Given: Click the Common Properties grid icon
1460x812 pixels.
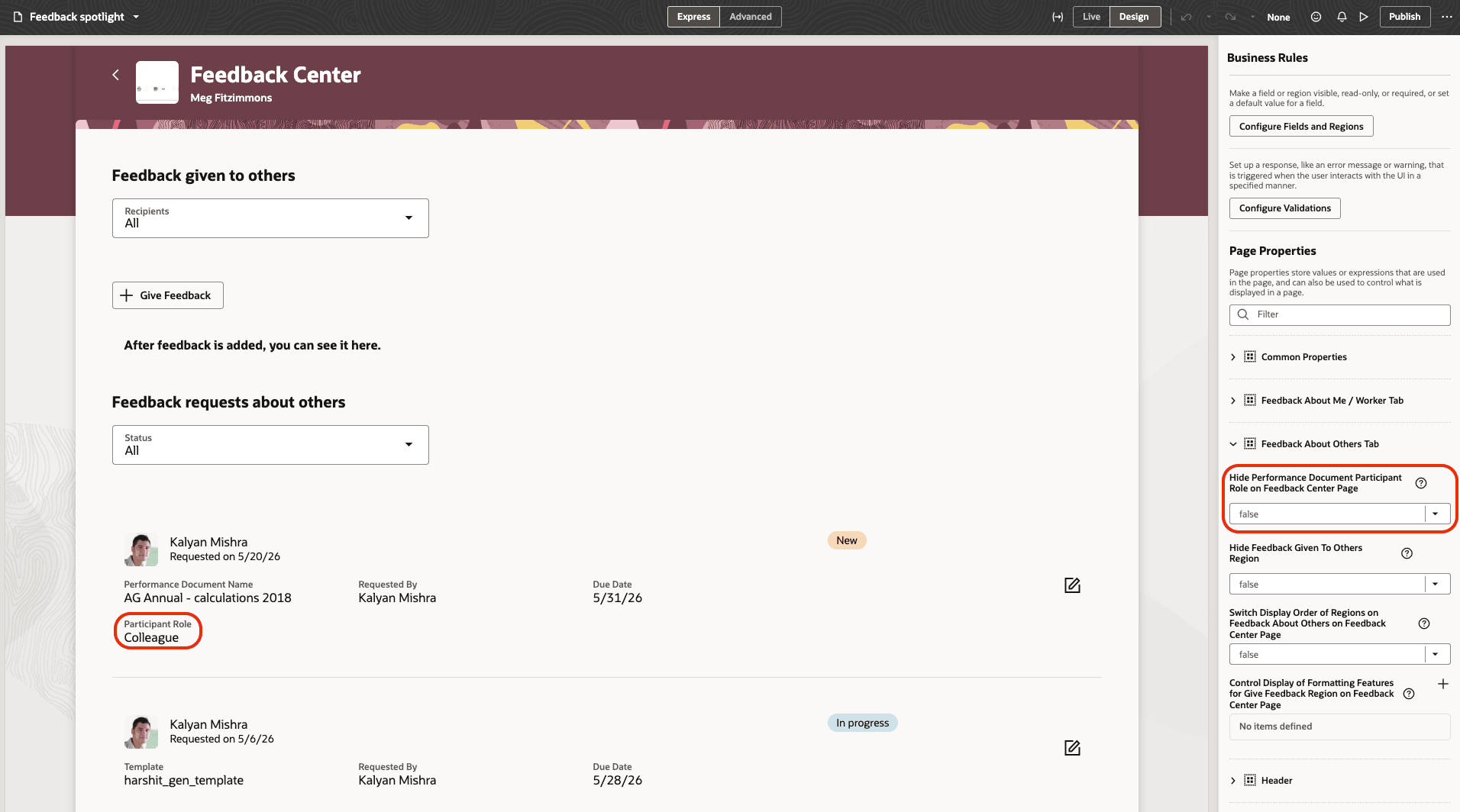Looking at the screenshot, I should tap(1250, 357).
